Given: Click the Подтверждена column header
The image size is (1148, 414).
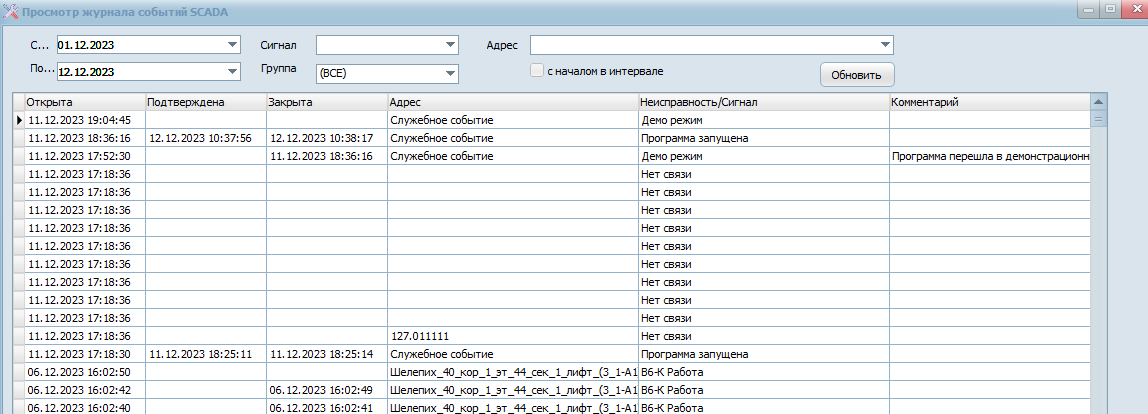Looking at the screenshot, I should pyautogui.click(x=204, y=102).
